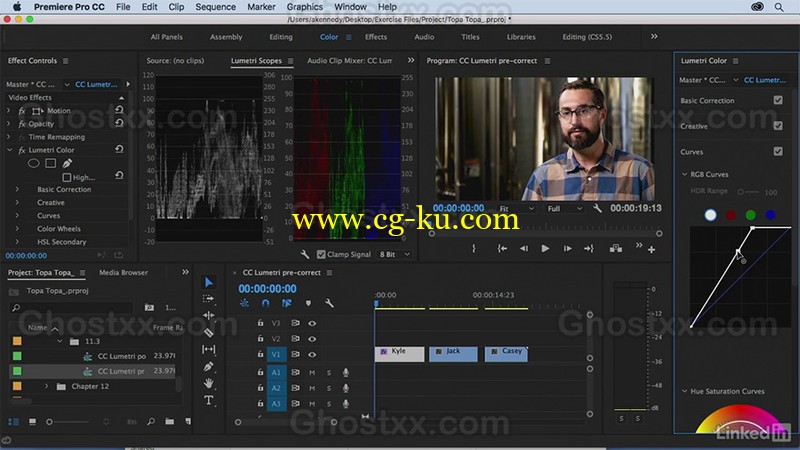
Task: Mute the A1 audio track
Action: pyautogui.click(x=312, y=372)
